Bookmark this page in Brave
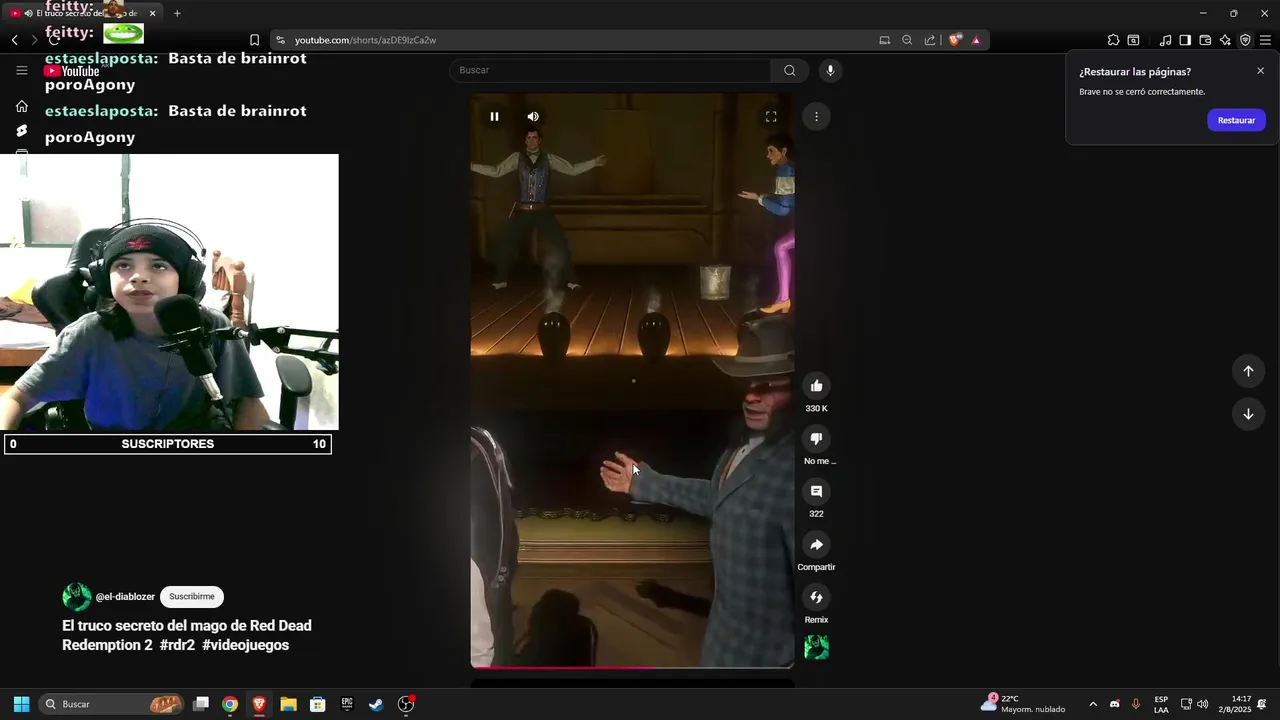Image resolution: width=1280 pixels, height=720 pixels. (x=254, y=40)
